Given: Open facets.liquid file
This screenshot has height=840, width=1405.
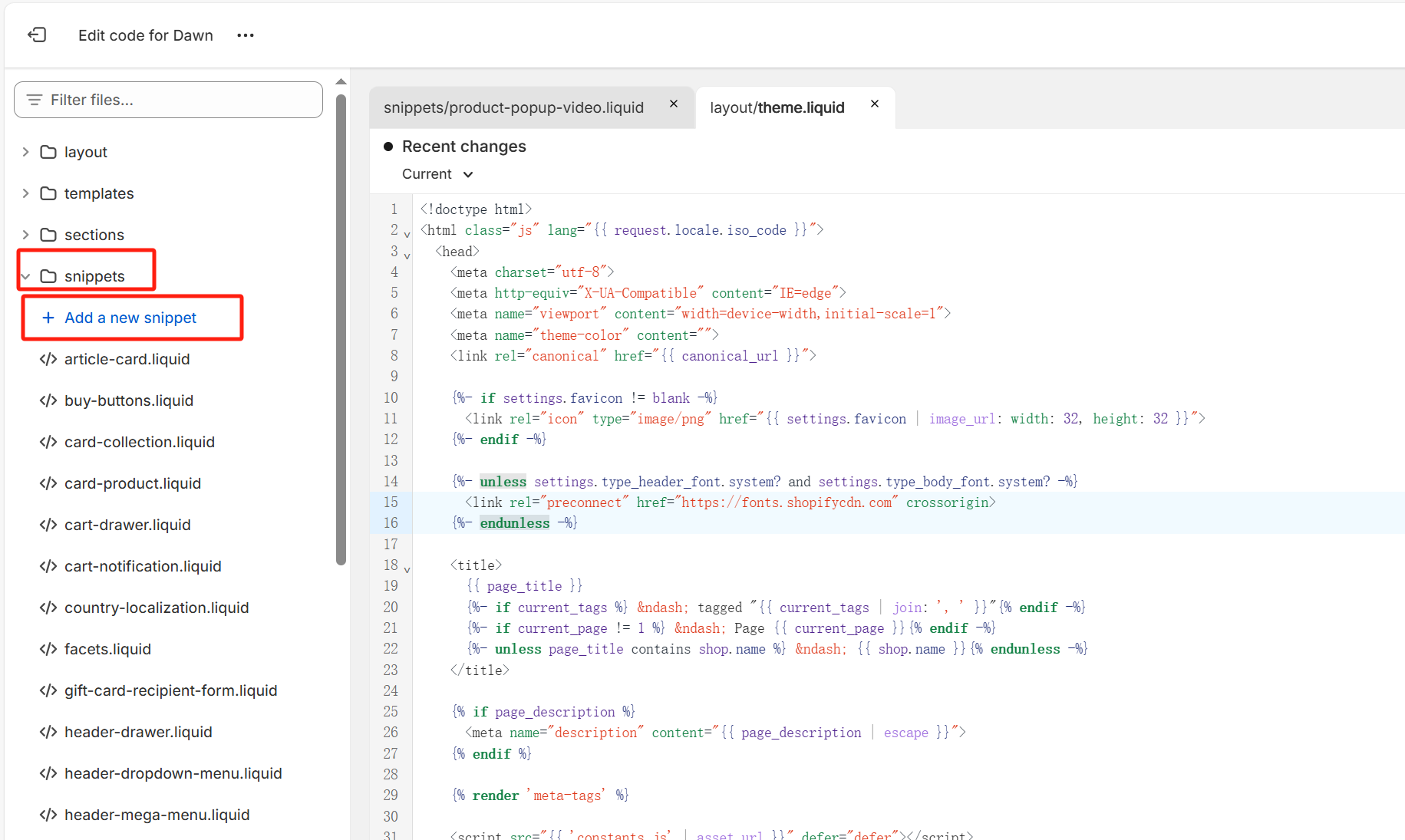Looking at the screenshot, I should tap(107, 649).
